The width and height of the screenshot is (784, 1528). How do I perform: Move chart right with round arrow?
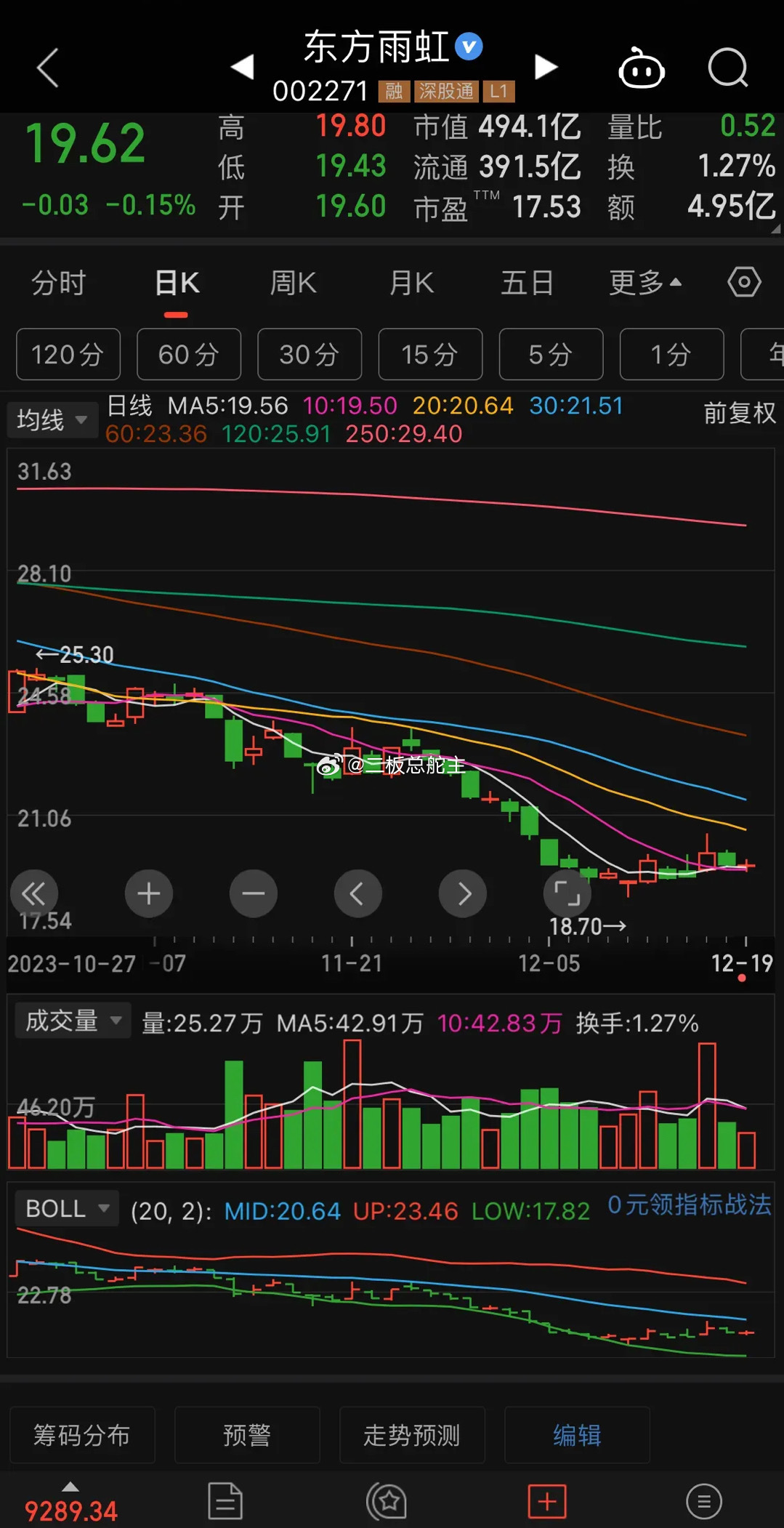(463, 893)
